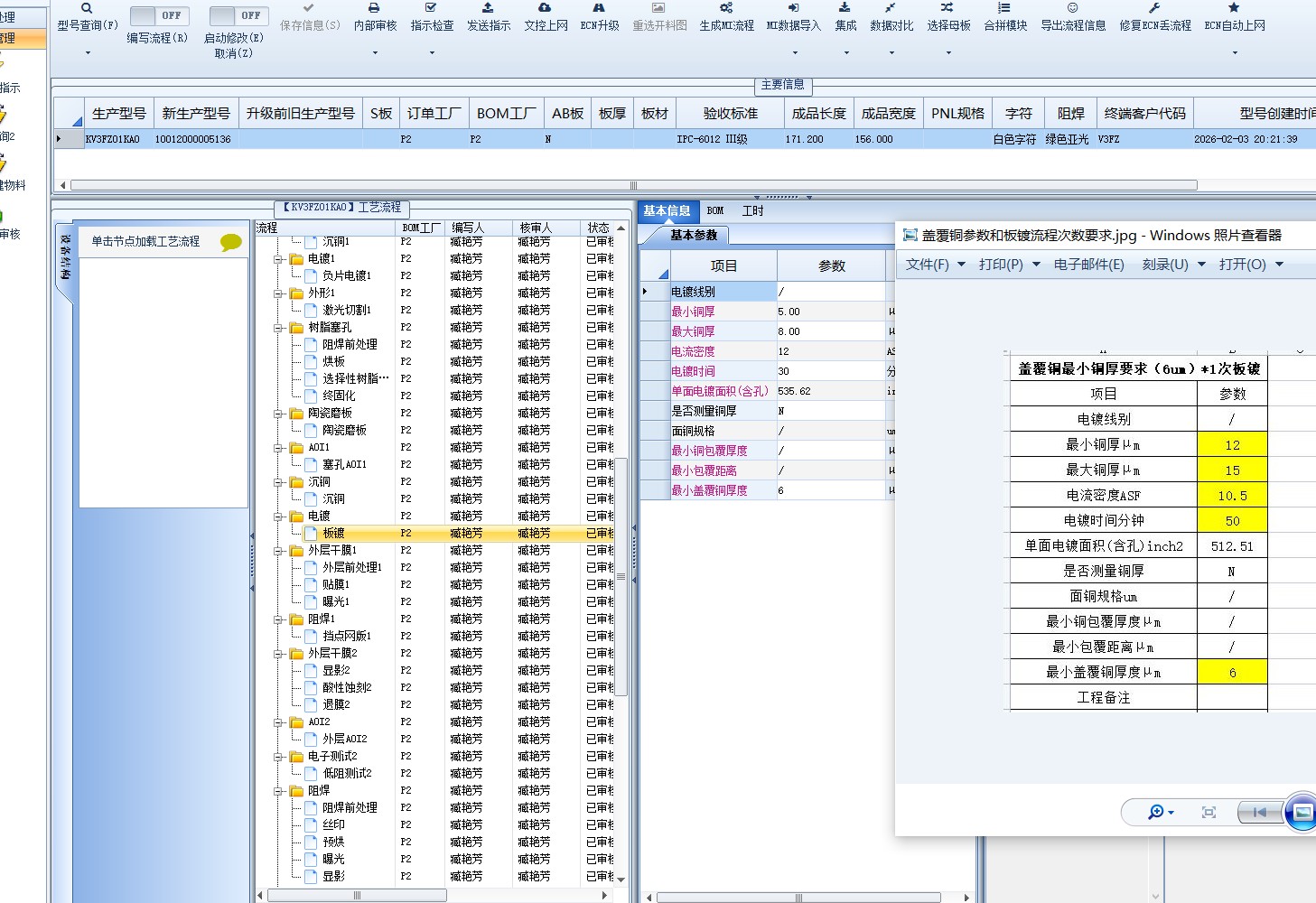
Task: Click the folder icon of 树脂塞孔 node
Action: (297, 328)
